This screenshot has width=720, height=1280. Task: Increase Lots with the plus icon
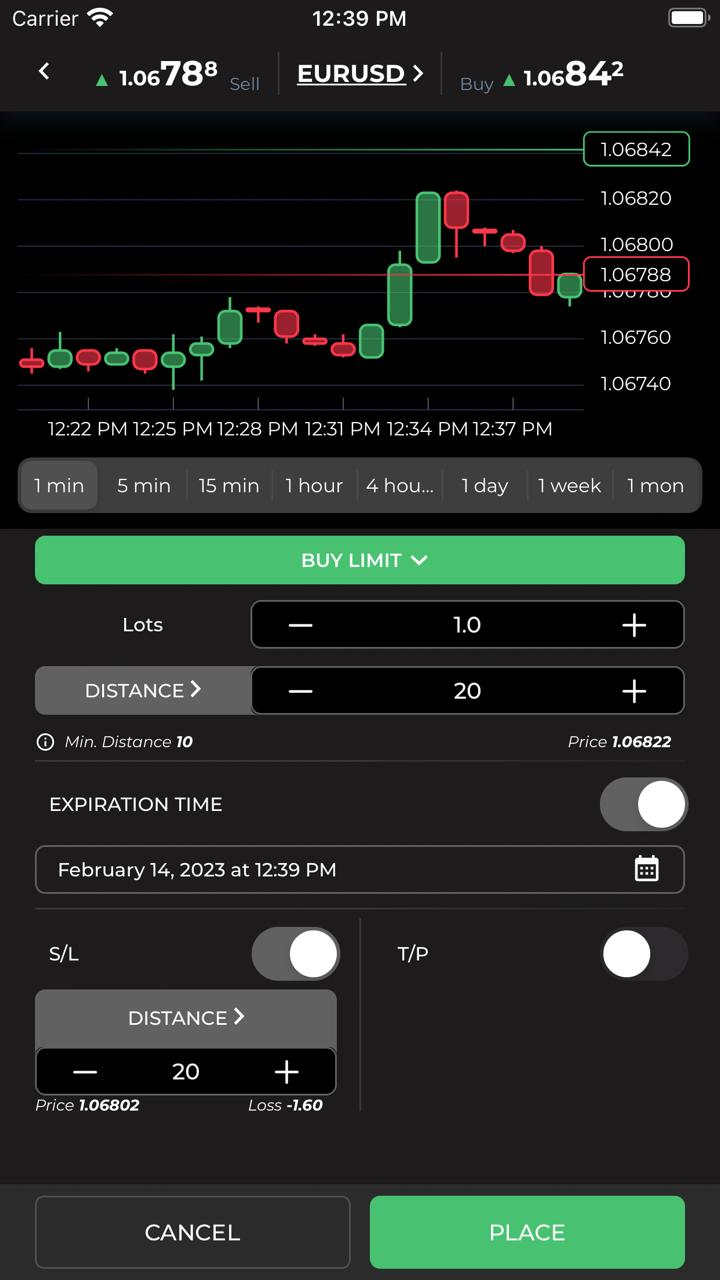tap(634, 625)
